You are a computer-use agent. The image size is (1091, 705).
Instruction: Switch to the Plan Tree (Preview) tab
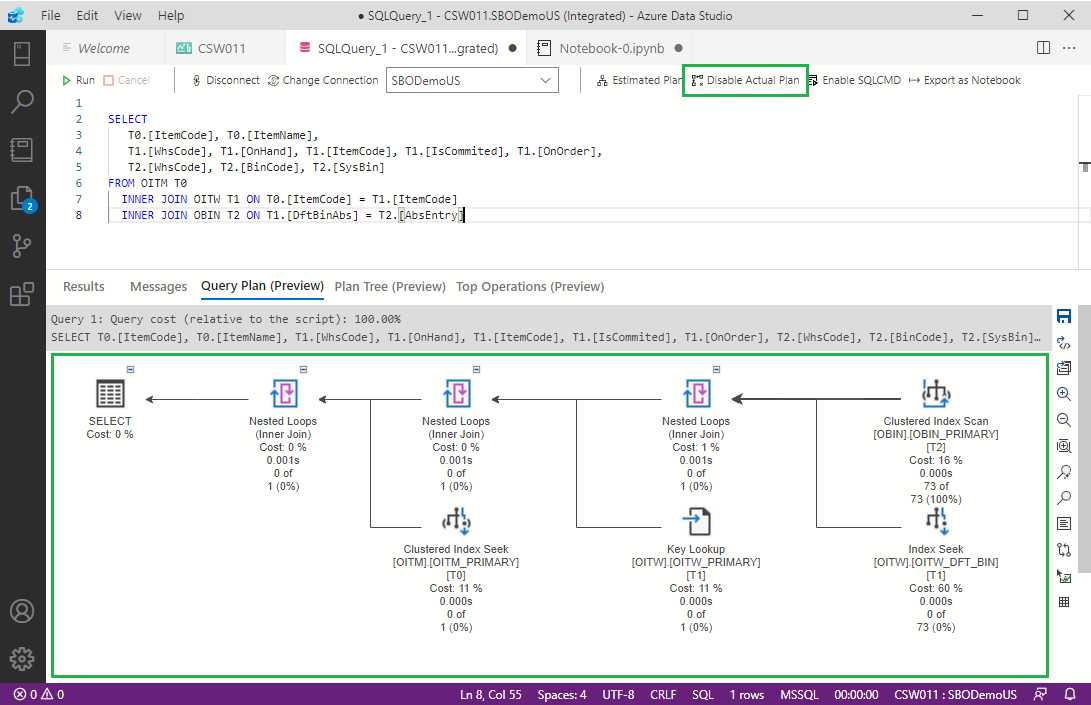(x=390, y=286)
